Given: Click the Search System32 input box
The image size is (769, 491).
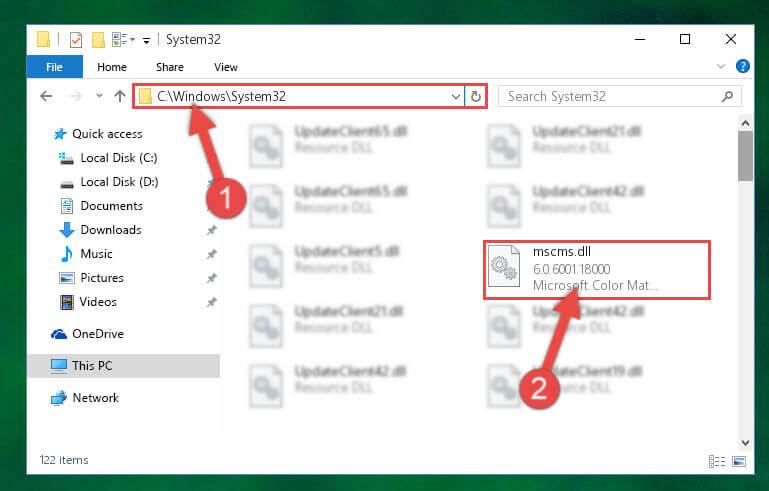Looking at the screenshot, I should pyautogui.click(x=610, y=97).
